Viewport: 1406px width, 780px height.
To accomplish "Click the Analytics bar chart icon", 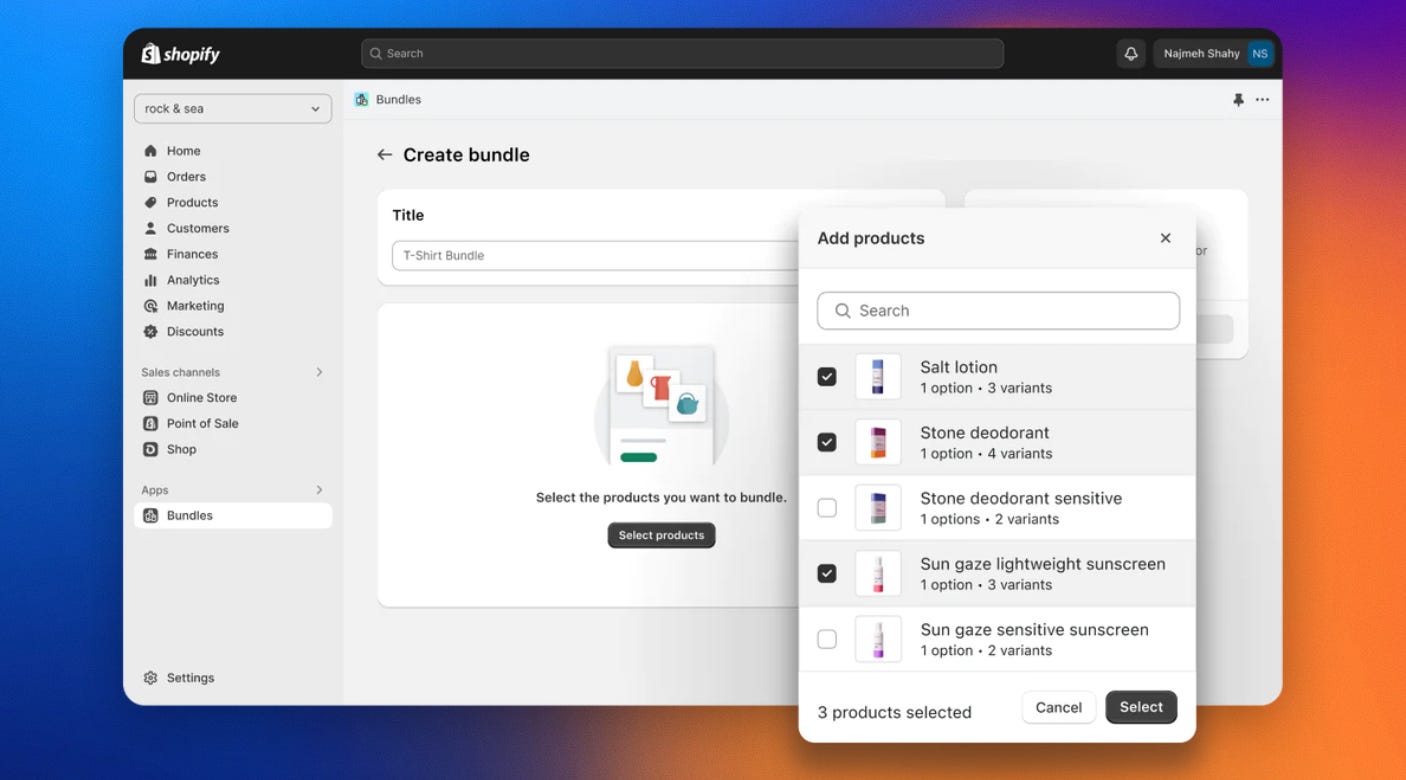I will pyautogui.click(x=151, y=281).
